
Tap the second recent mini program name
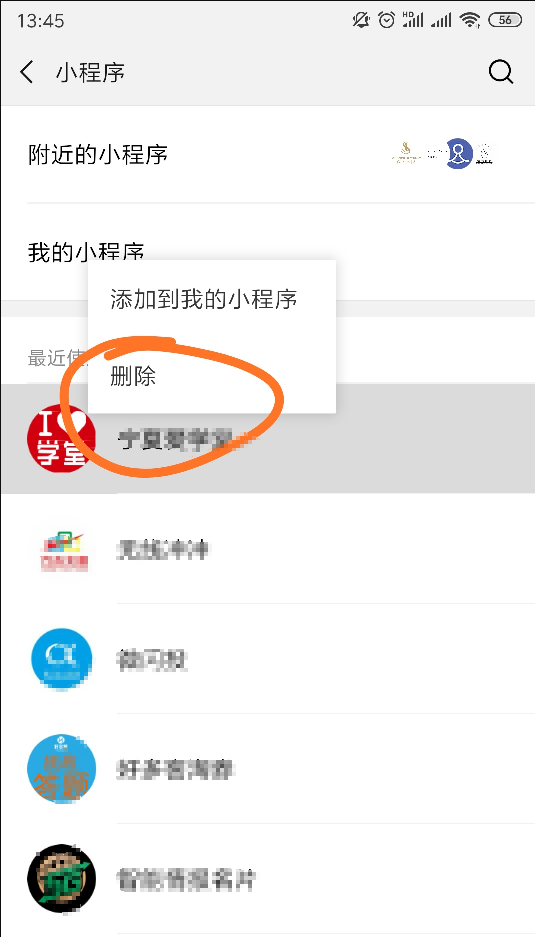(x=163, y=549)
